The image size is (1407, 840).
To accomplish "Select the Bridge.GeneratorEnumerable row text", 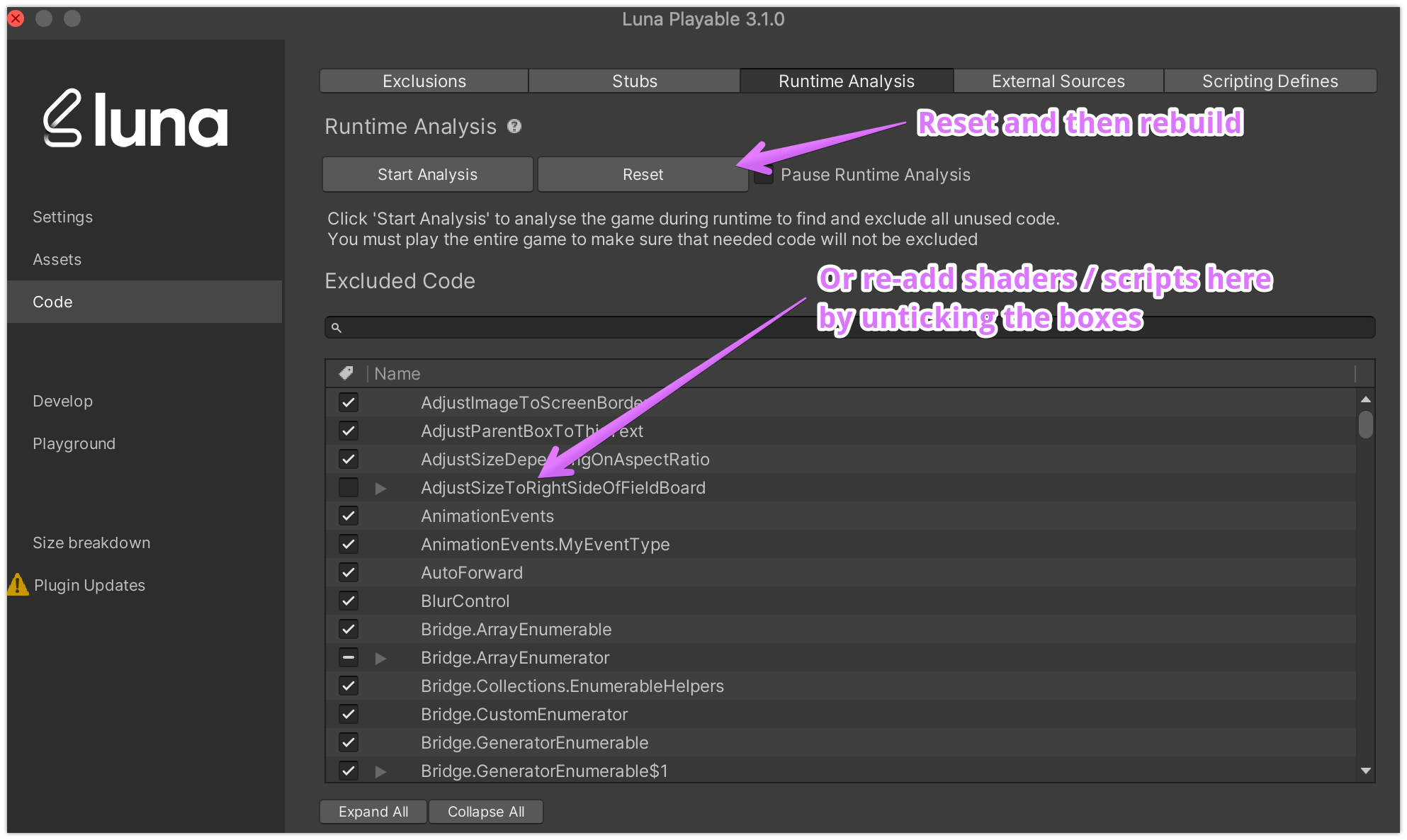I will click(x=535, y=742).
